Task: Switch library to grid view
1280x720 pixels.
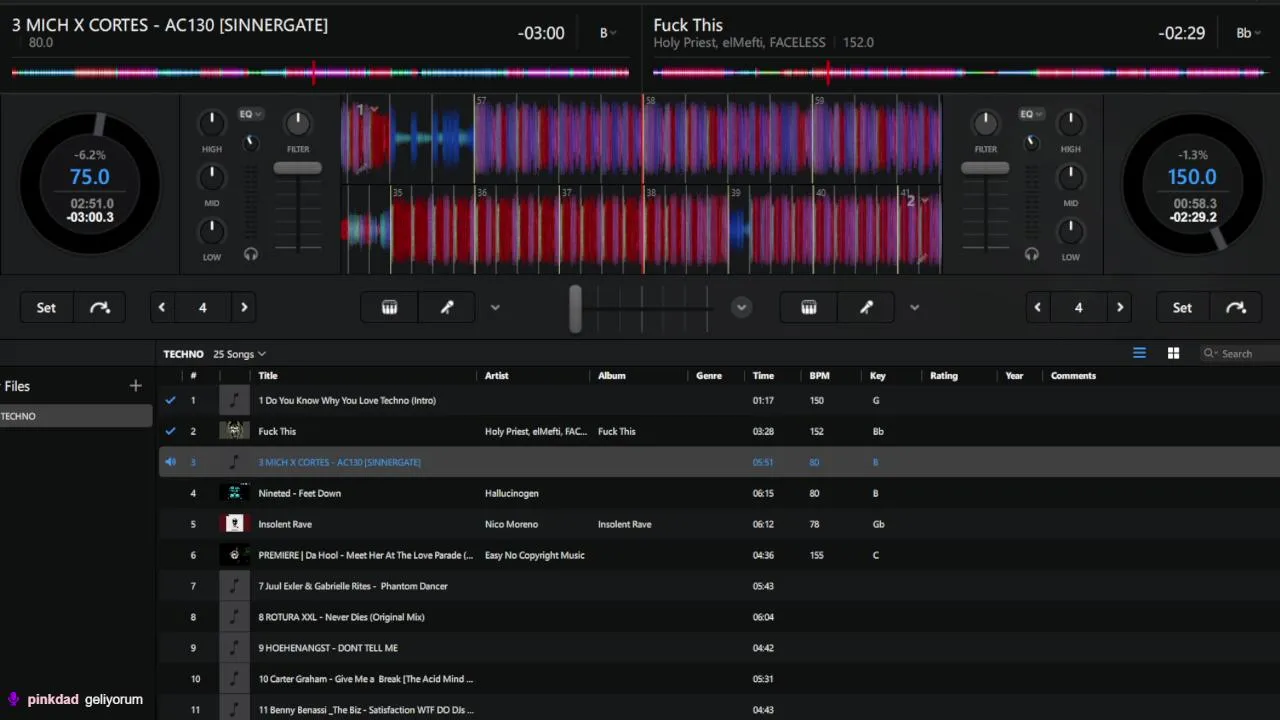Action: point(1173,353)
